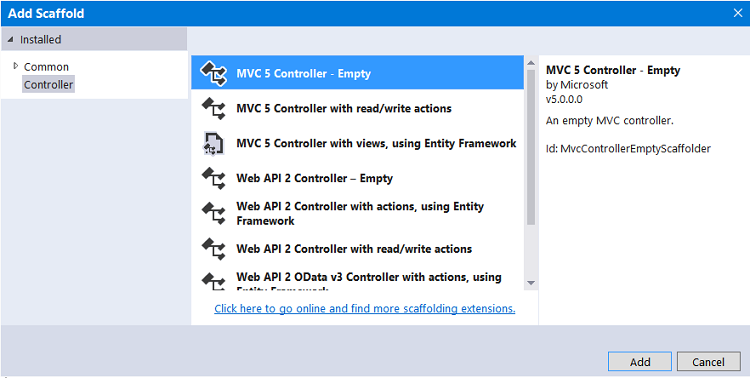Screen dimensions: 750x378
Task: Open the online scaffolding extensions link
Action: [364, 309]
